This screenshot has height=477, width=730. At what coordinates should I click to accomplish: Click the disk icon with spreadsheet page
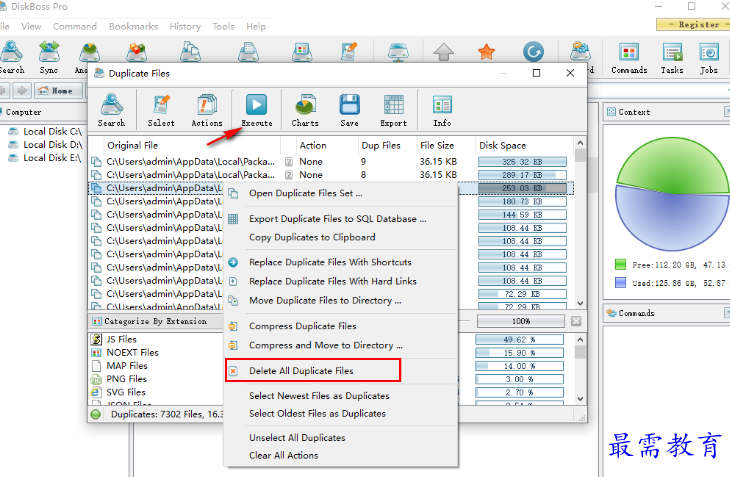coord(248,52)
